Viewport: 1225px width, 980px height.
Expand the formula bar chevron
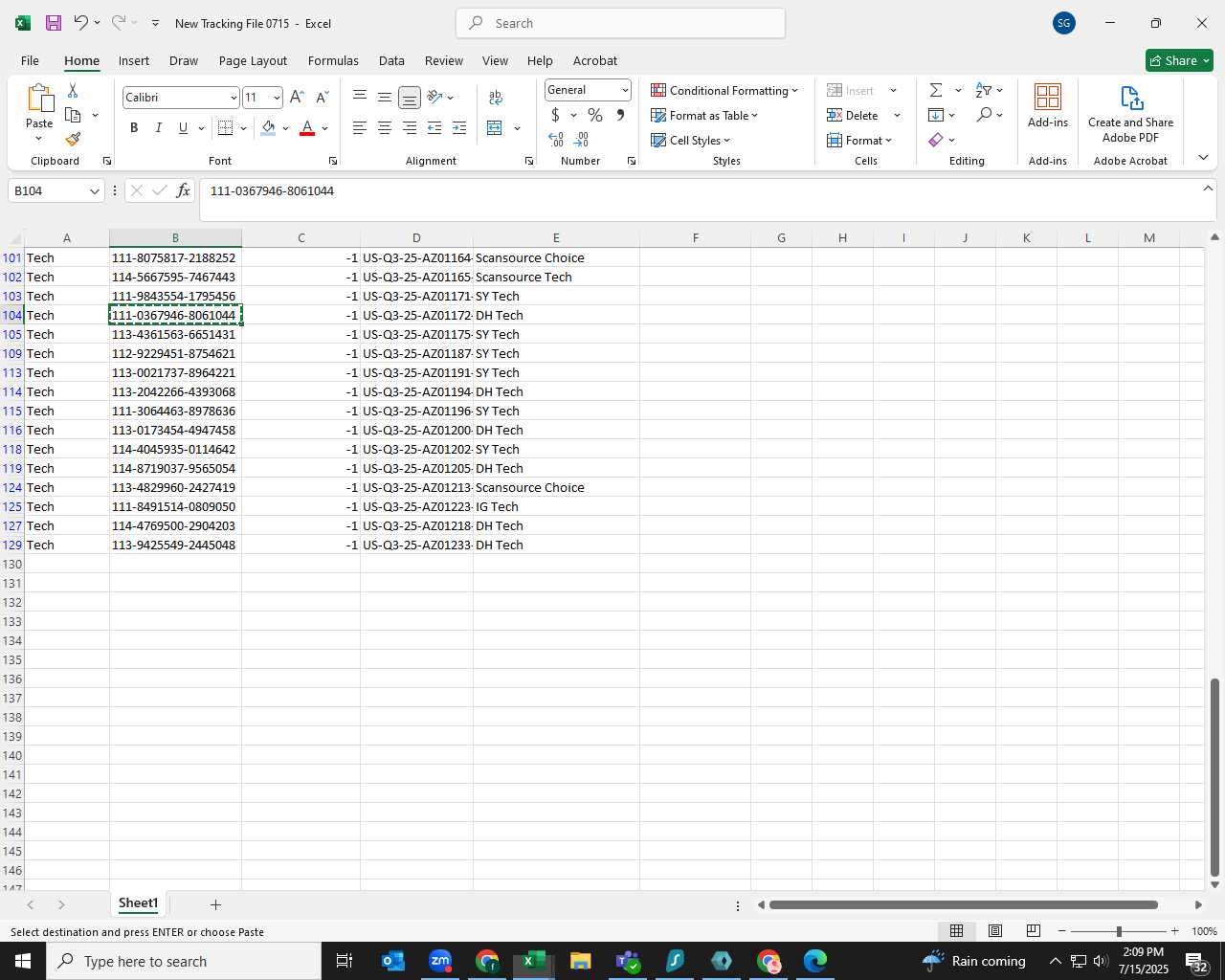click(1208, 189)
